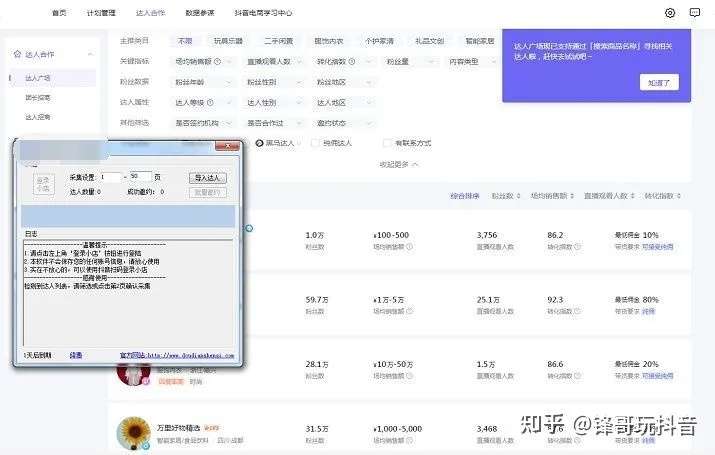Open 数据参谋 in top navigation

click(200, 13)
